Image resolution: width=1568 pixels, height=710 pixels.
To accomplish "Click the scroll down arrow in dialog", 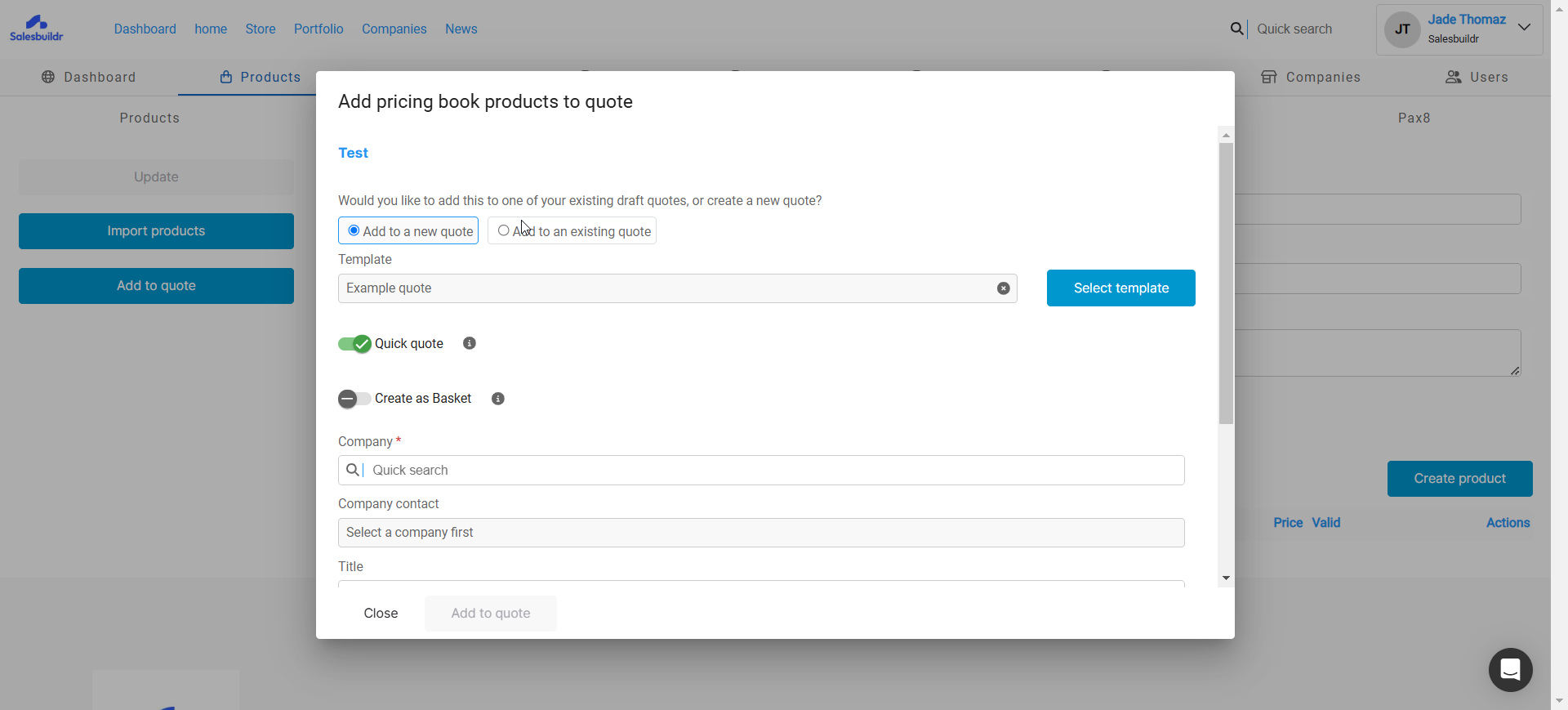I will pyautogui.click(x=1226, y=578).
